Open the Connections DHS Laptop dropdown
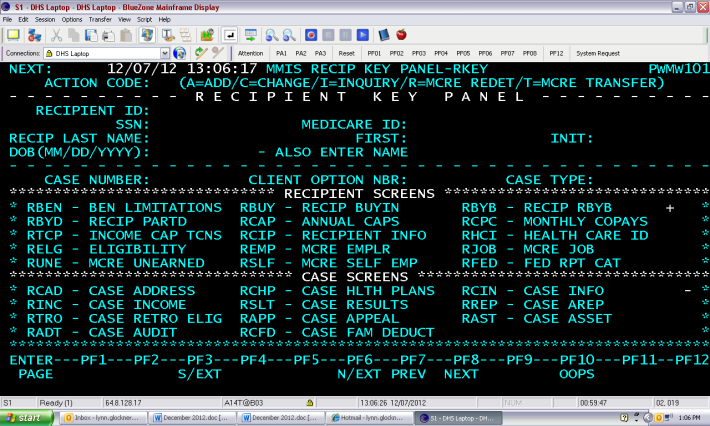This screenshot has height=426, width=710. [165, 53]
